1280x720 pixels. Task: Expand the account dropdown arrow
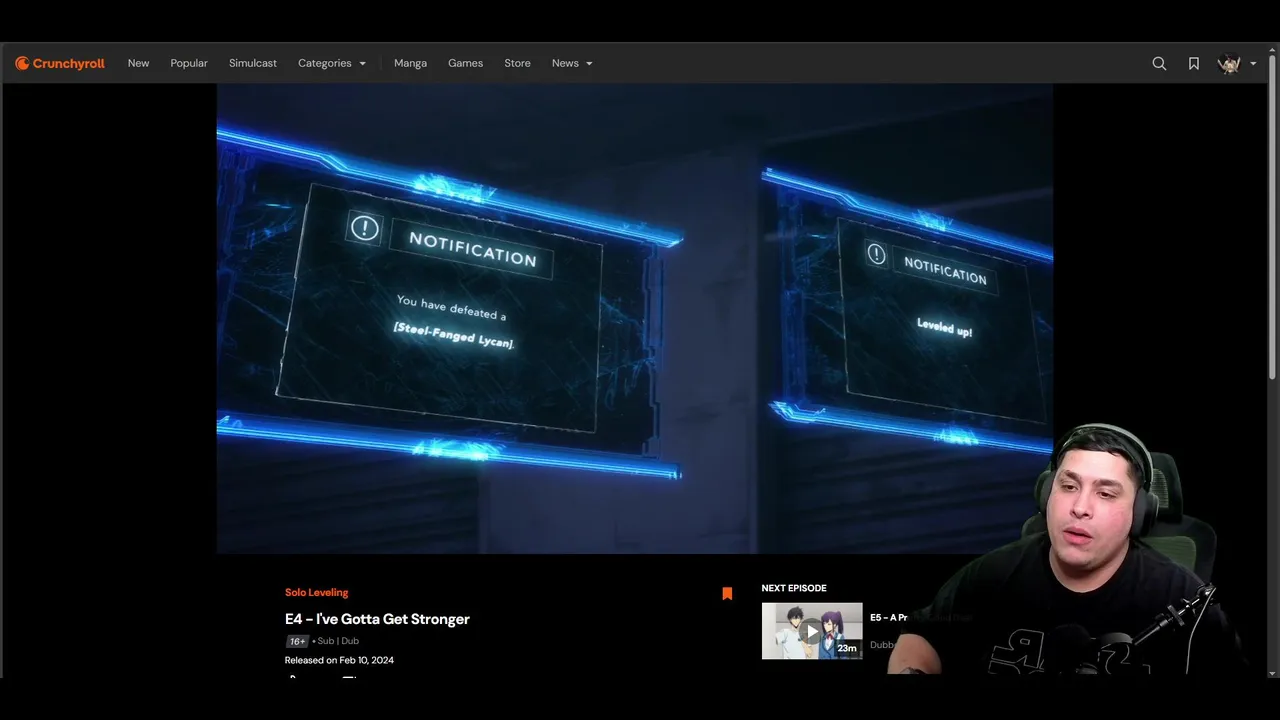(1253, 64)
